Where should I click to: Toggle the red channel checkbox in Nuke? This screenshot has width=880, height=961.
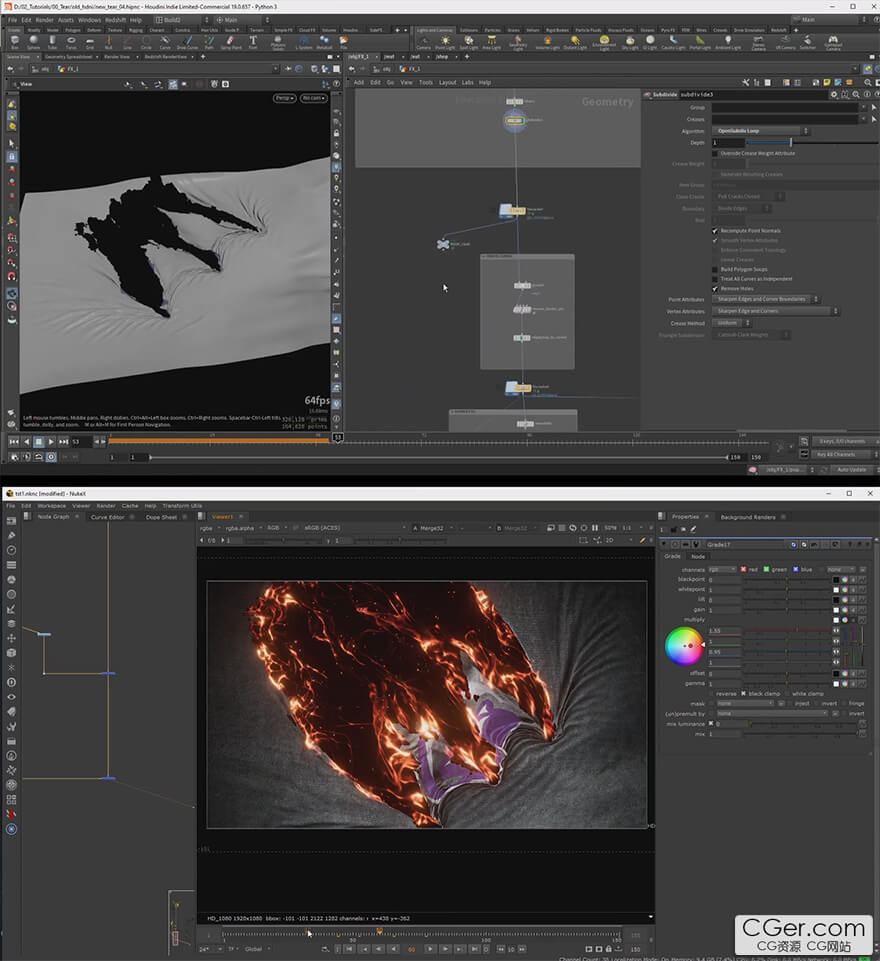point(743,569)
